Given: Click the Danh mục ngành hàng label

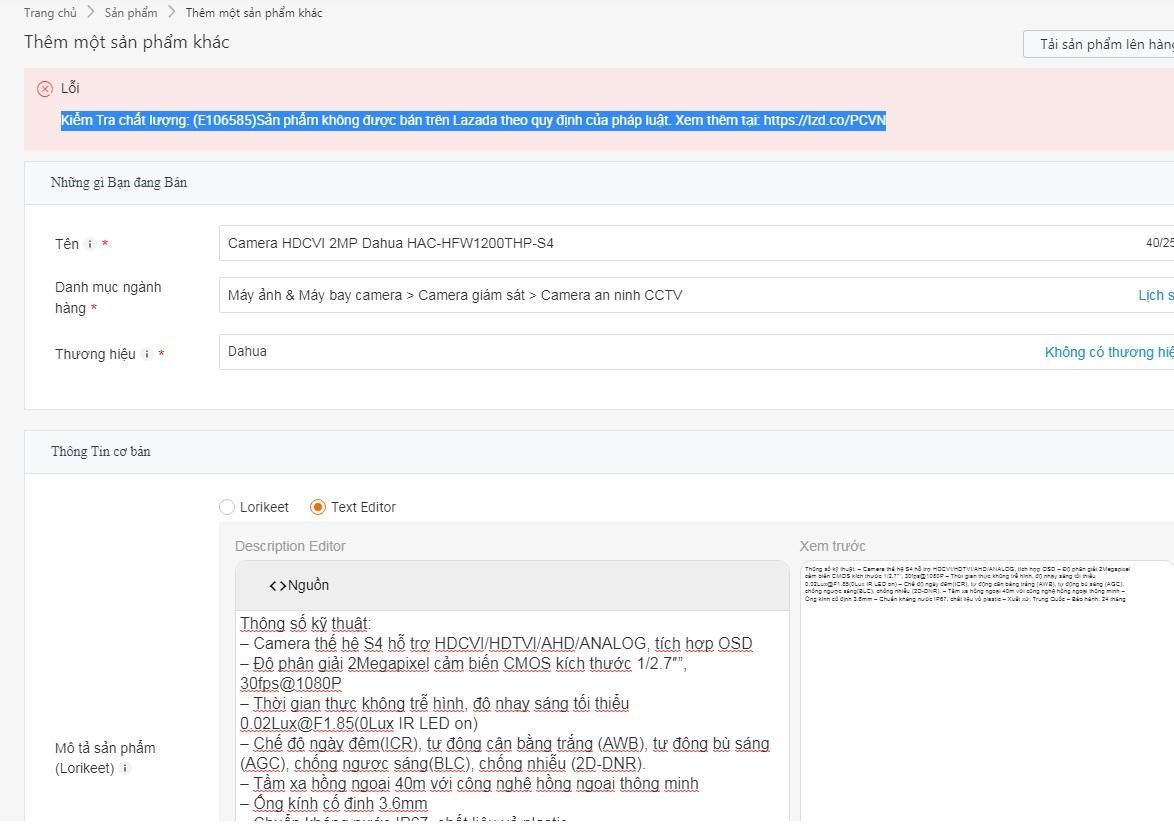Looking at the screenshot, I should tap(108, 297).
